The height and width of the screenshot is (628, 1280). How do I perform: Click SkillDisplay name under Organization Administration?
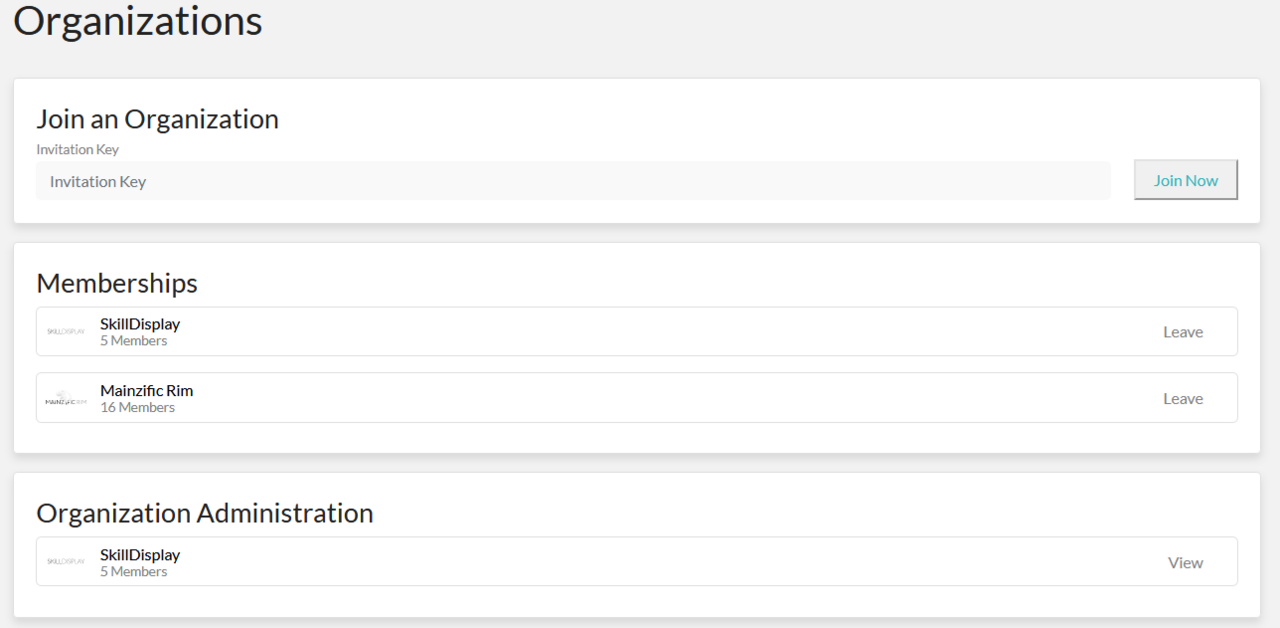click(140, 555)
